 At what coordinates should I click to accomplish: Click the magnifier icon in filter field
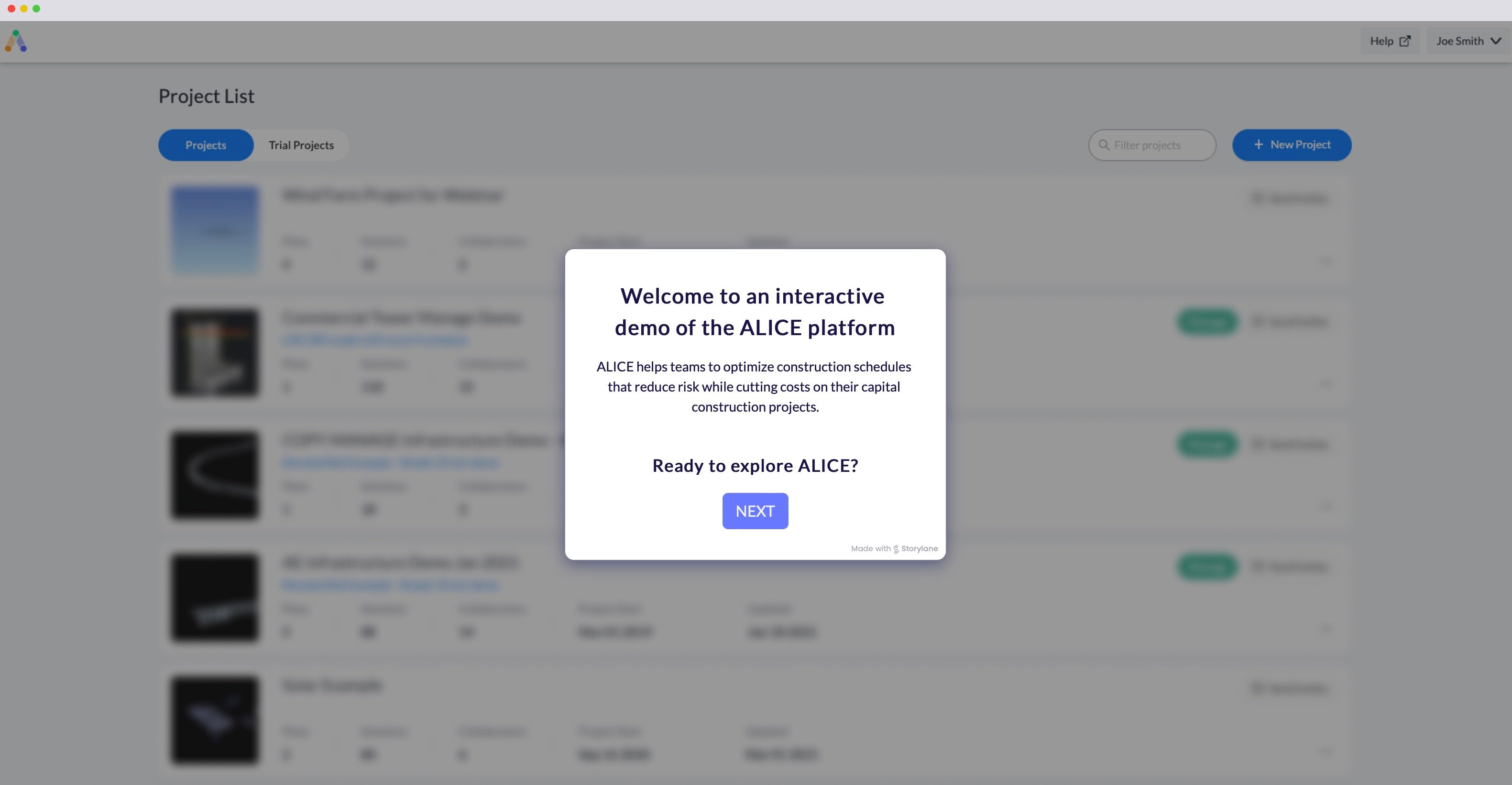tap(1104, 145)
